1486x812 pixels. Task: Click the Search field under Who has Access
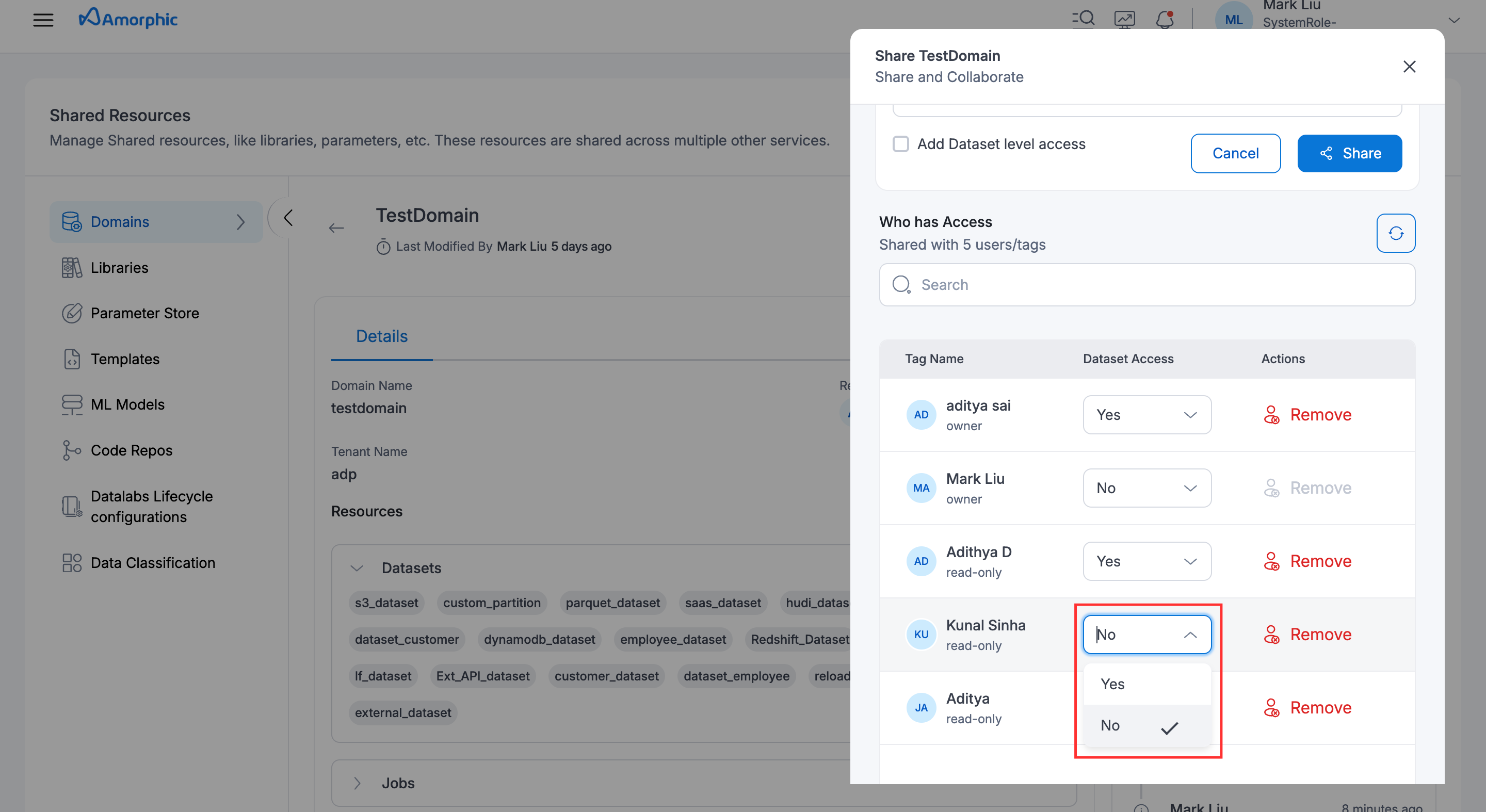pos(1146,285)
